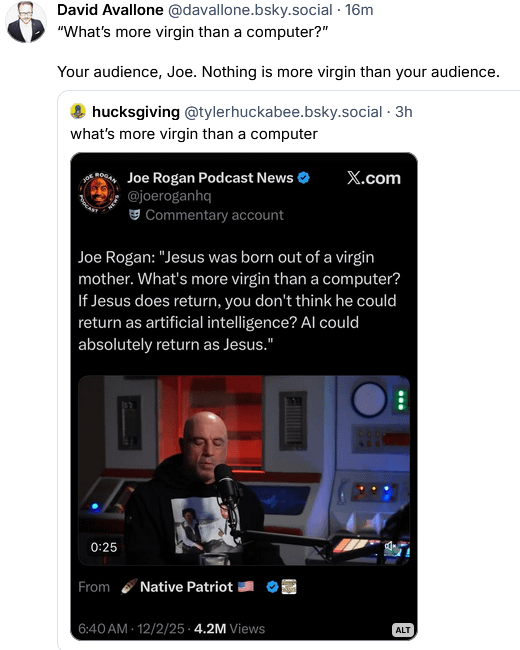Play the Joe Rogan video thumbnail
Image resolution: width=520 pixels, height=650 pixels.
(244, 471)
